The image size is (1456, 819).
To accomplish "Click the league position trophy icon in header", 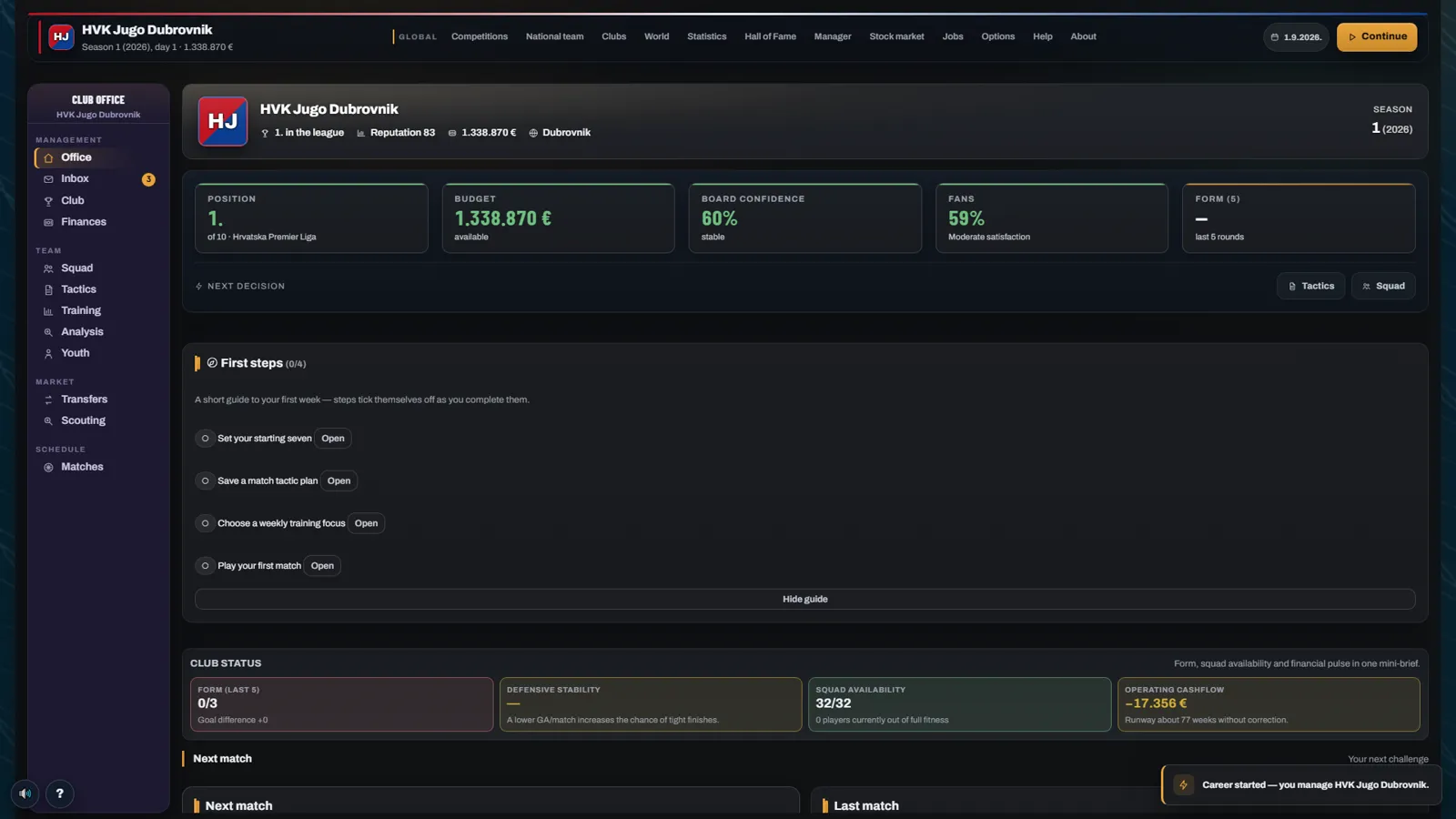I will click(x=265, y=133).
